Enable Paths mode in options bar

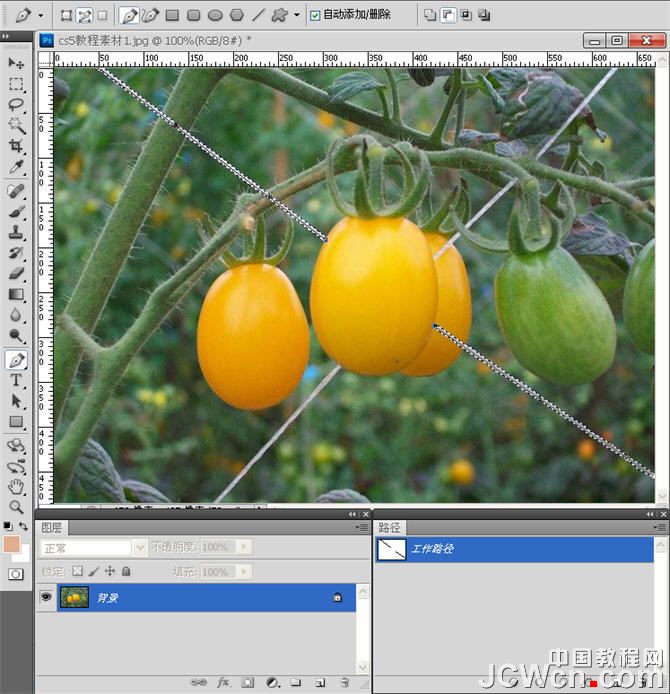click(84, 15)
